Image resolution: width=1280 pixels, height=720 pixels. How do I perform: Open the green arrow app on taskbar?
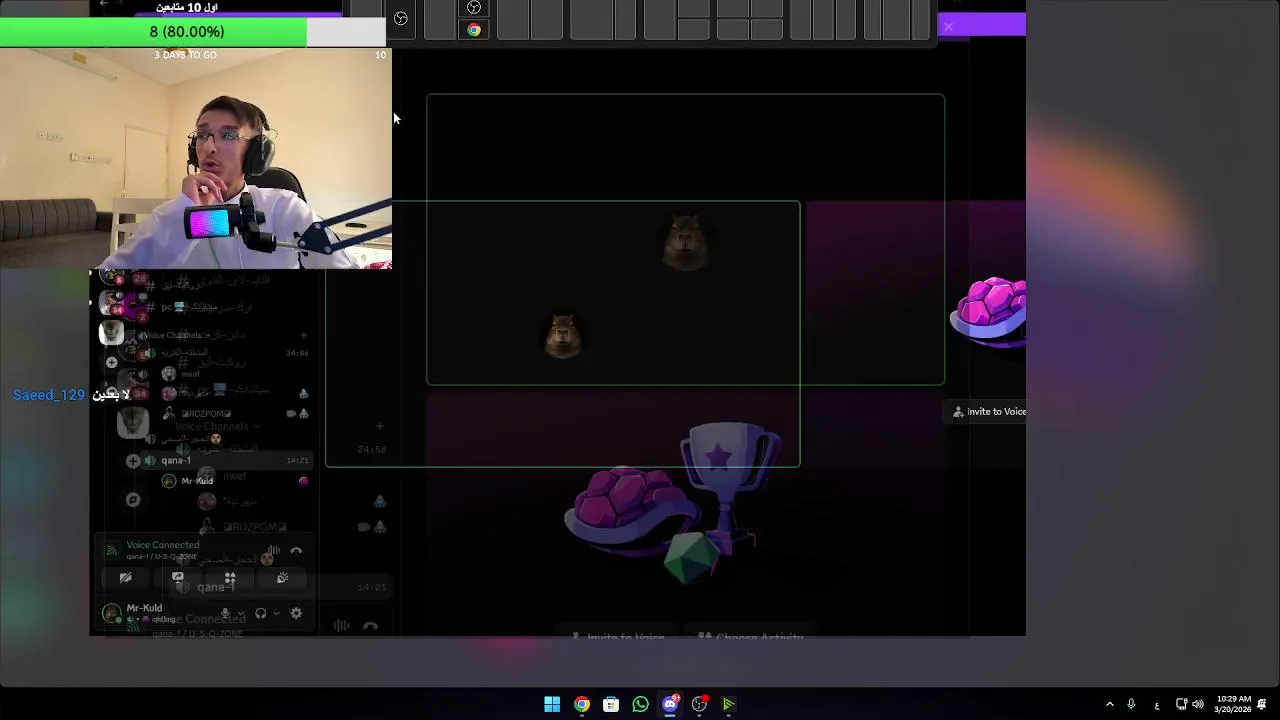tap(729, 704)
